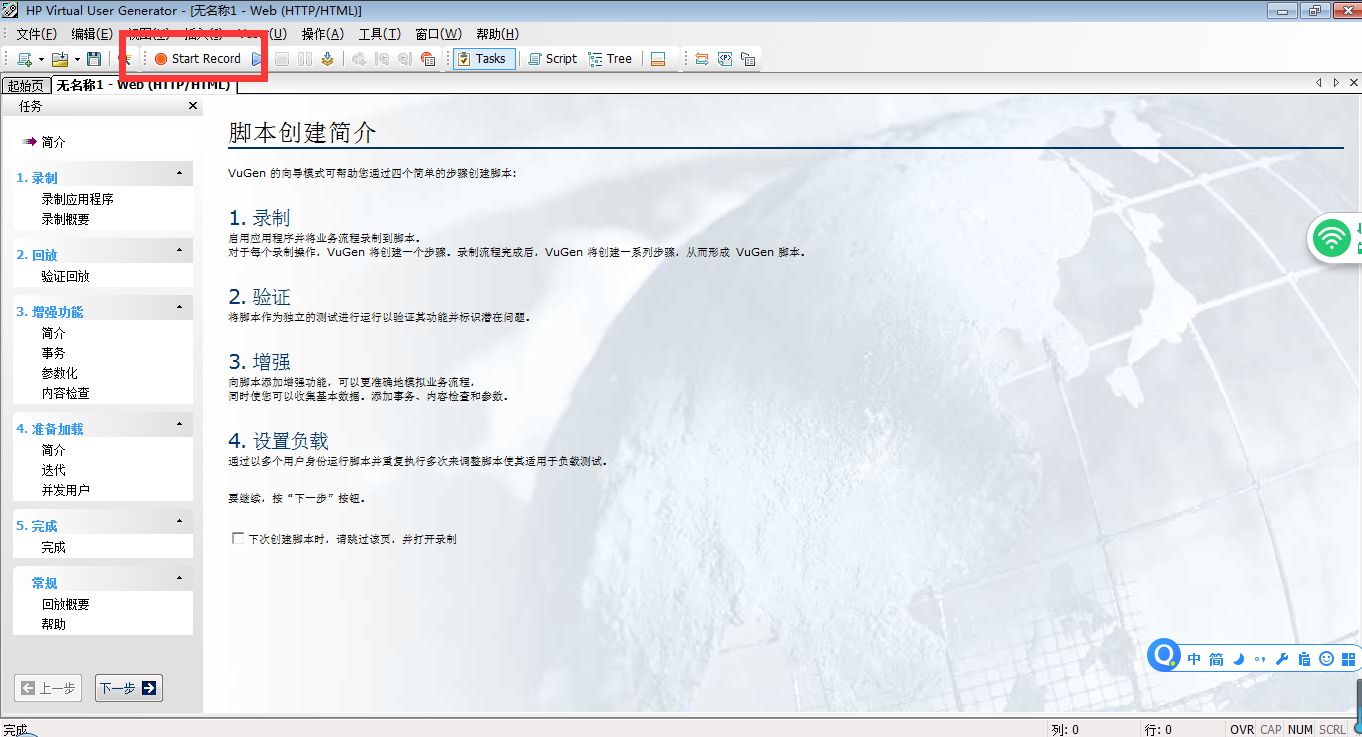Check the skip-this-page checkbox
1362x737 pixels.
pos(238,538)
